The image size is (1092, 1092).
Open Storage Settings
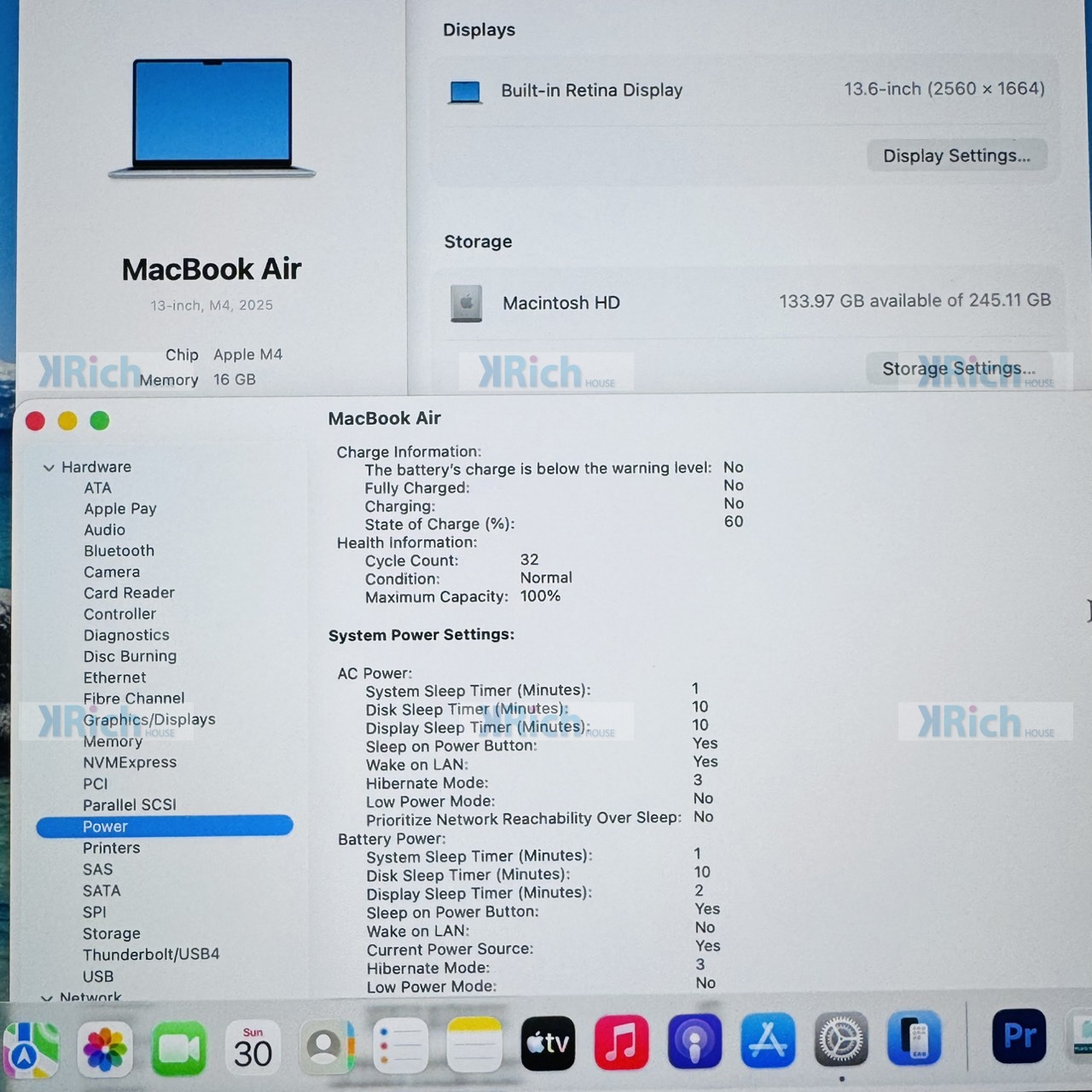959,369
